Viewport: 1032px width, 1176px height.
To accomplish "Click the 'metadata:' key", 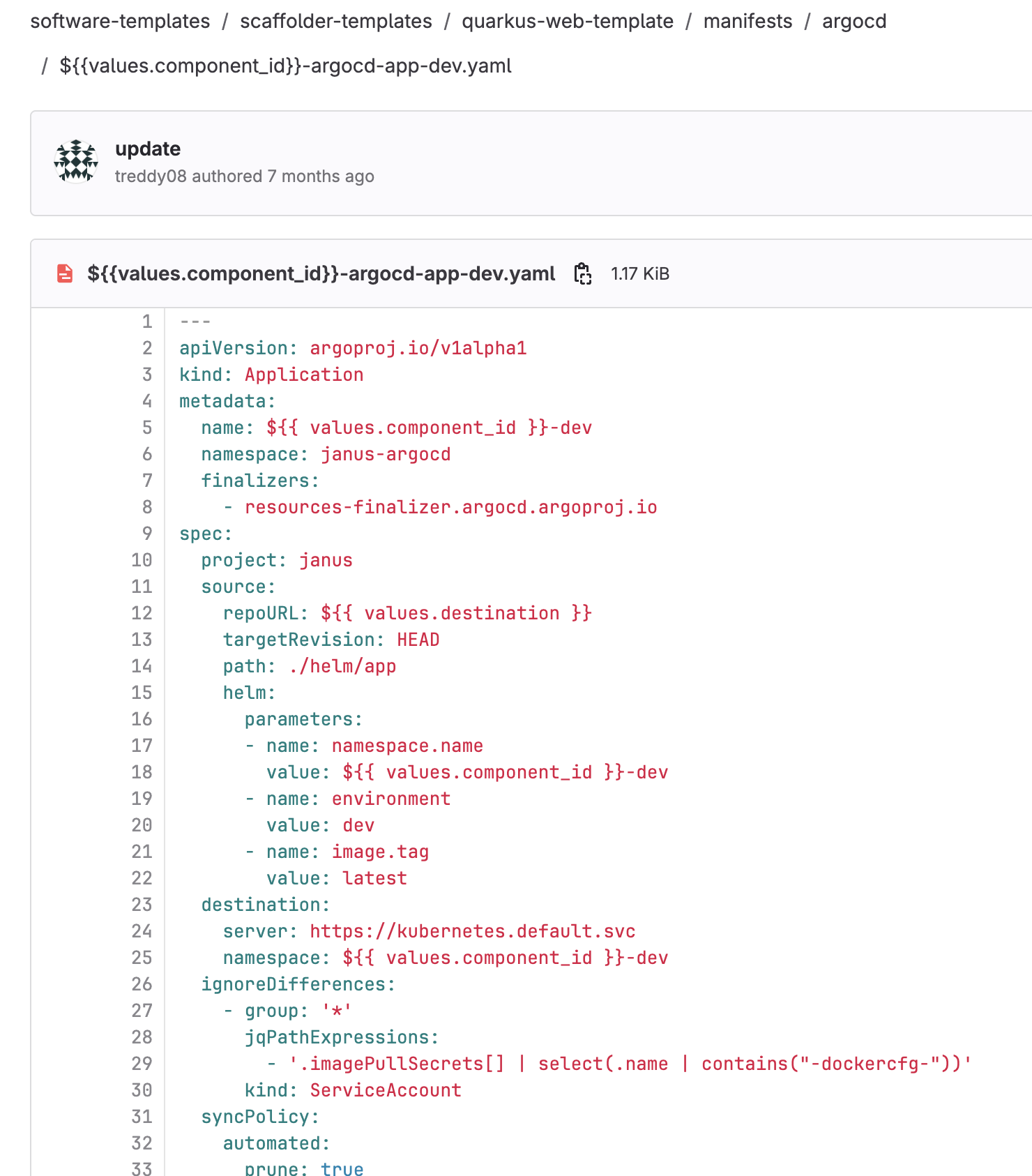I will click(x=228, y=401).
